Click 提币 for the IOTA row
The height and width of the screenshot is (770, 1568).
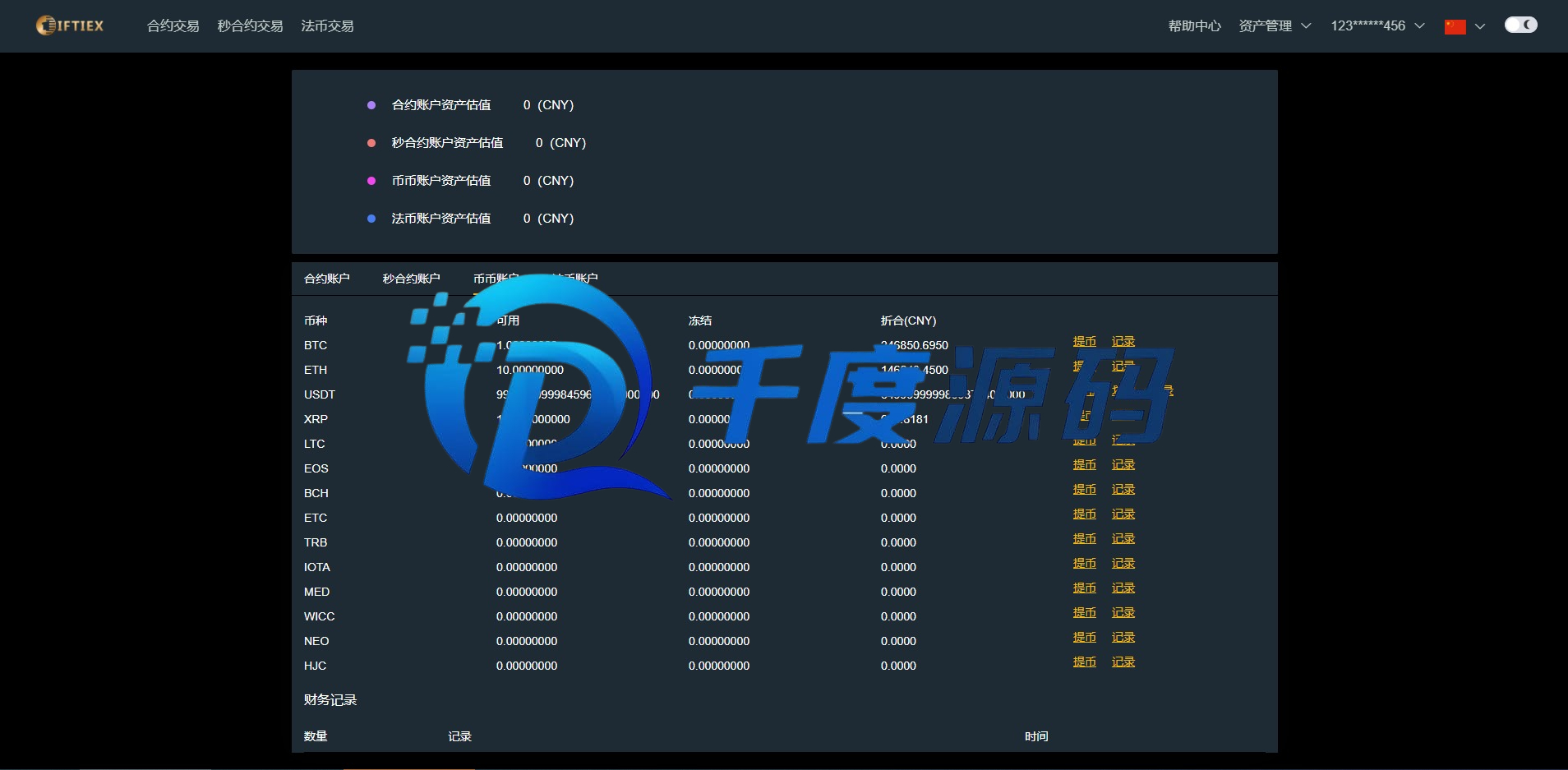[x=1084, y=563]
